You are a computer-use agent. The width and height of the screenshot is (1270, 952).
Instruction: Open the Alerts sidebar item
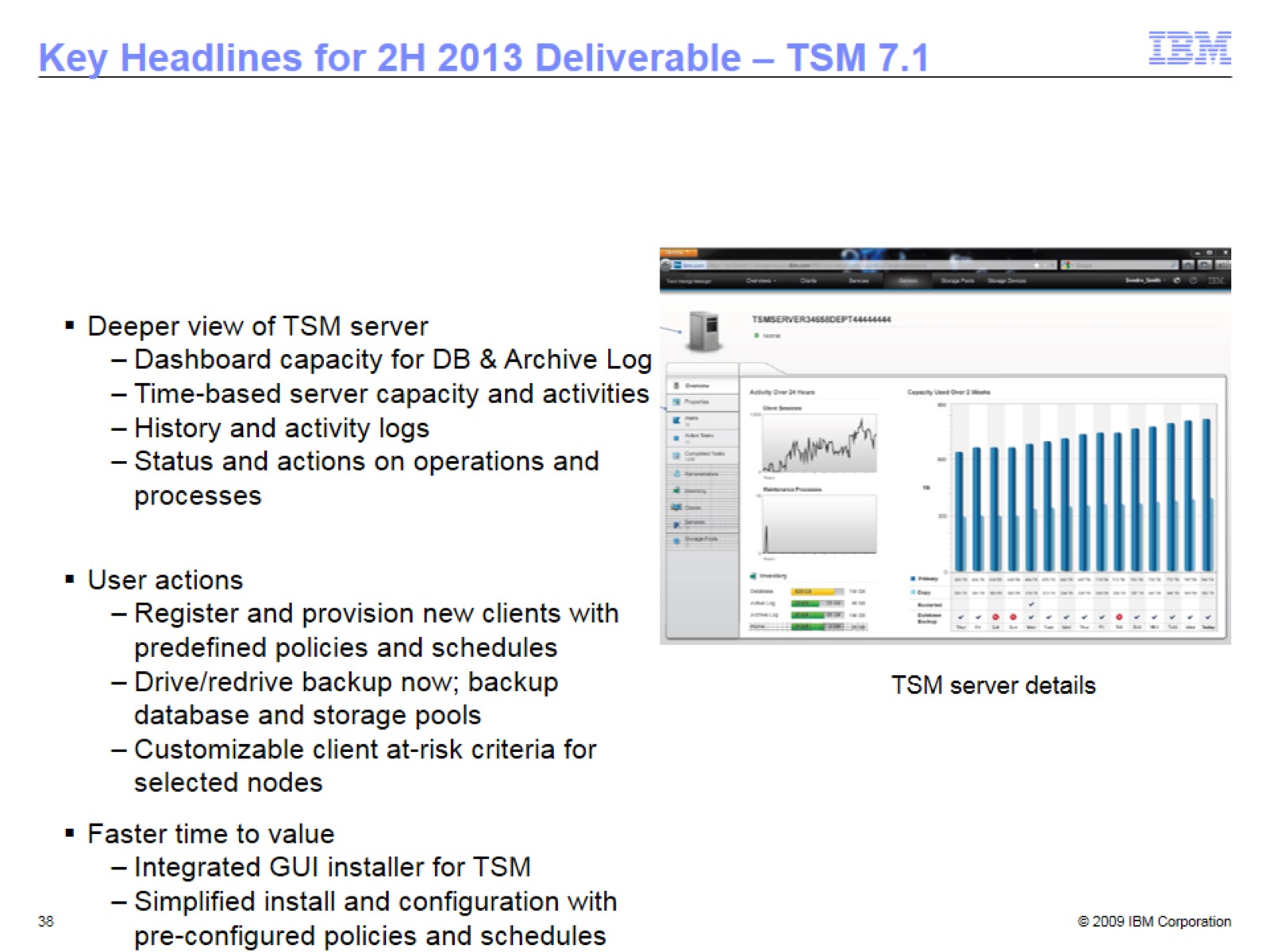(x=691, y=418)
